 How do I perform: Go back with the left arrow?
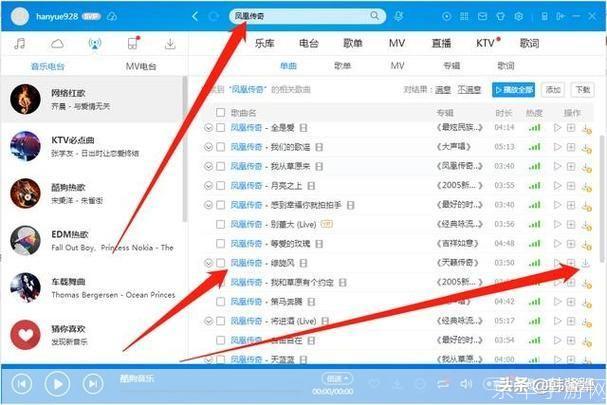195,16
